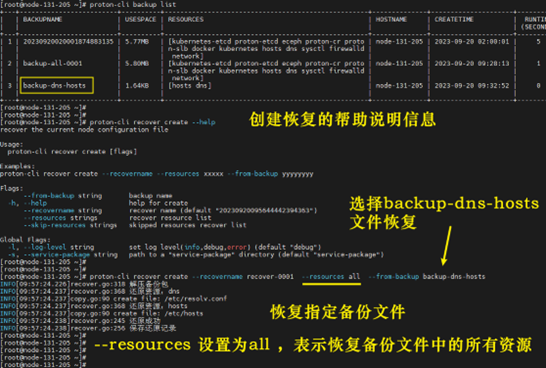Click log line 'recover.go:245 还原成功'
The height and width of the screenshot is (368, 546).
click(x=80, y=320)
